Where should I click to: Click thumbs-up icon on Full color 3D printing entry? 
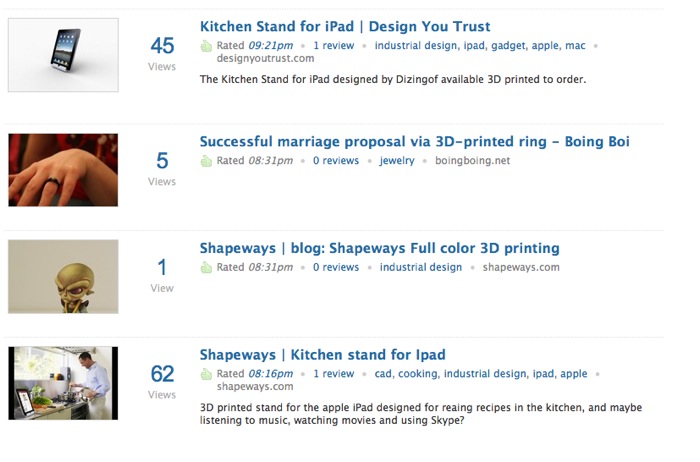[x=206, y=267]
